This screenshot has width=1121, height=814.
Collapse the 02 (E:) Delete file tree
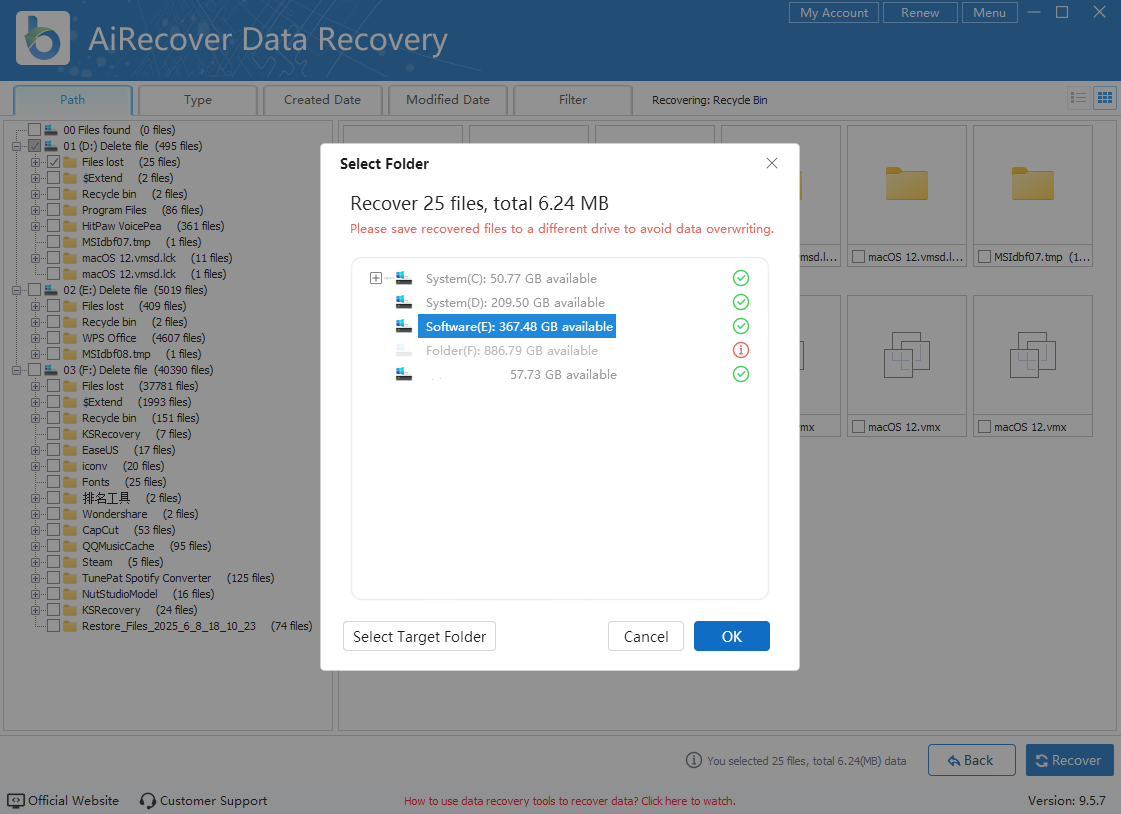pos(17,290)
